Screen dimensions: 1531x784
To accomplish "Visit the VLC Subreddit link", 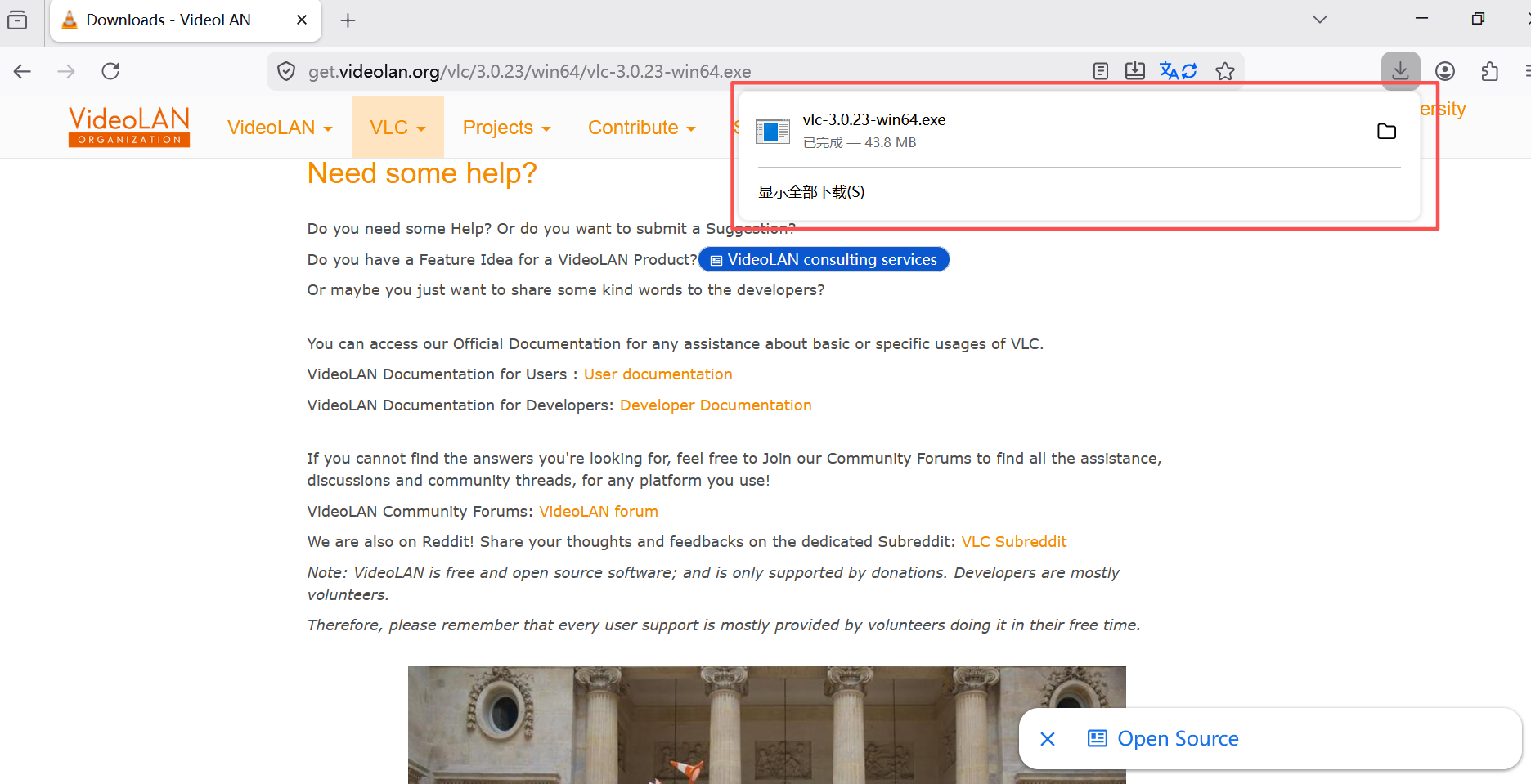I will pyautogui.click(x=1013, y=542).
